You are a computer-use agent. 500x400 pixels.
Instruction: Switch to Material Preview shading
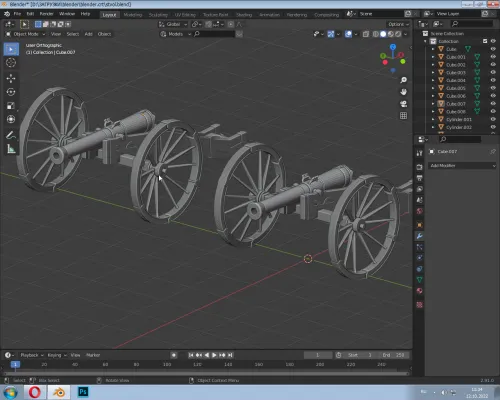point(391,34)
